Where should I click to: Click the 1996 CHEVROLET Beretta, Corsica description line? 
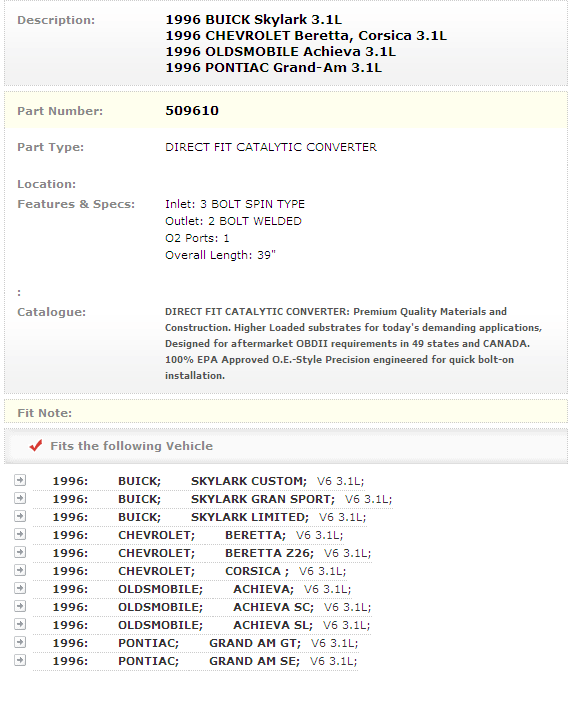point(306,36)
